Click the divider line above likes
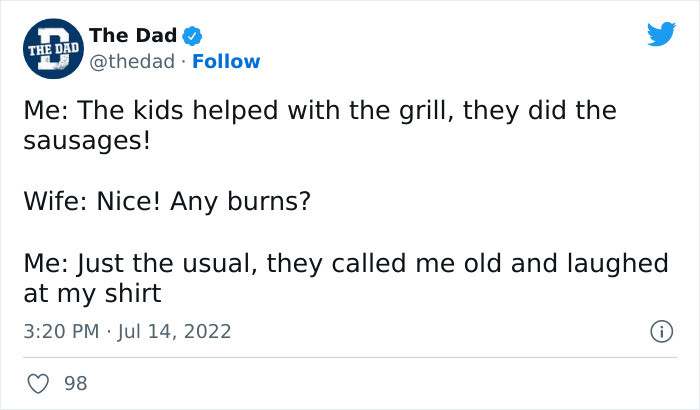 (x=350, y=357)
